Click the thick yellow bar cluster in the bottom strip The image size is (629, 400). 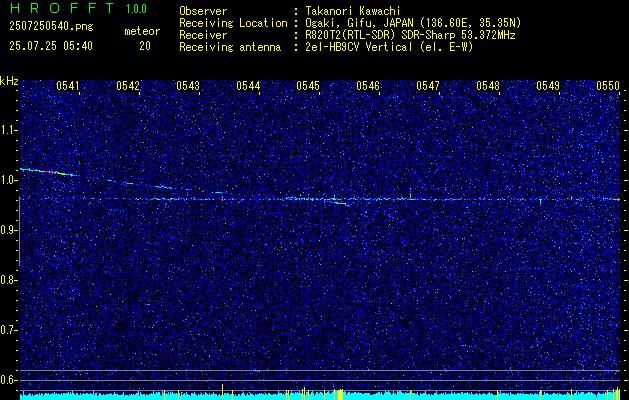340,394
